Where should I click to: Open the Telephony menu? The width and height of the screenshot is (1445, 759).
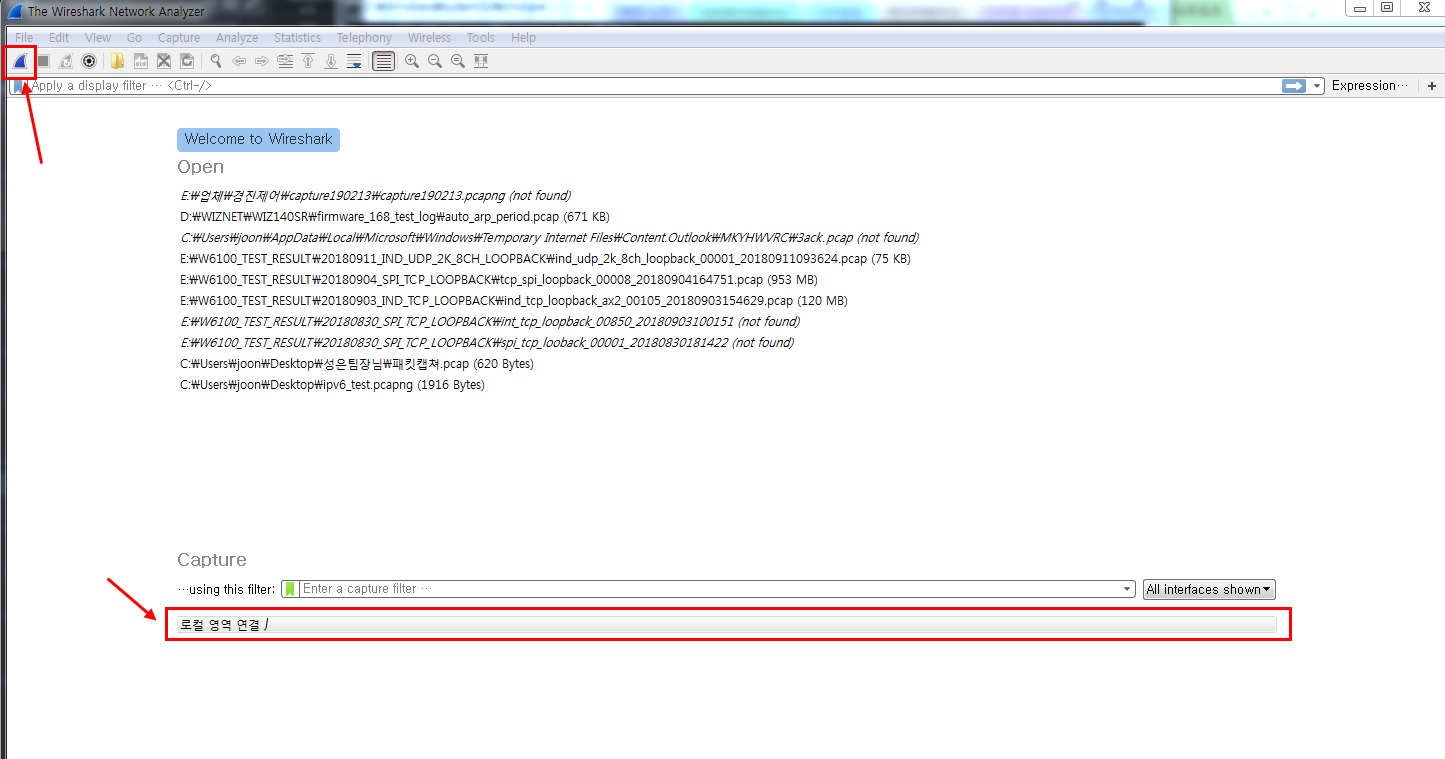click(x=364, y=38)
